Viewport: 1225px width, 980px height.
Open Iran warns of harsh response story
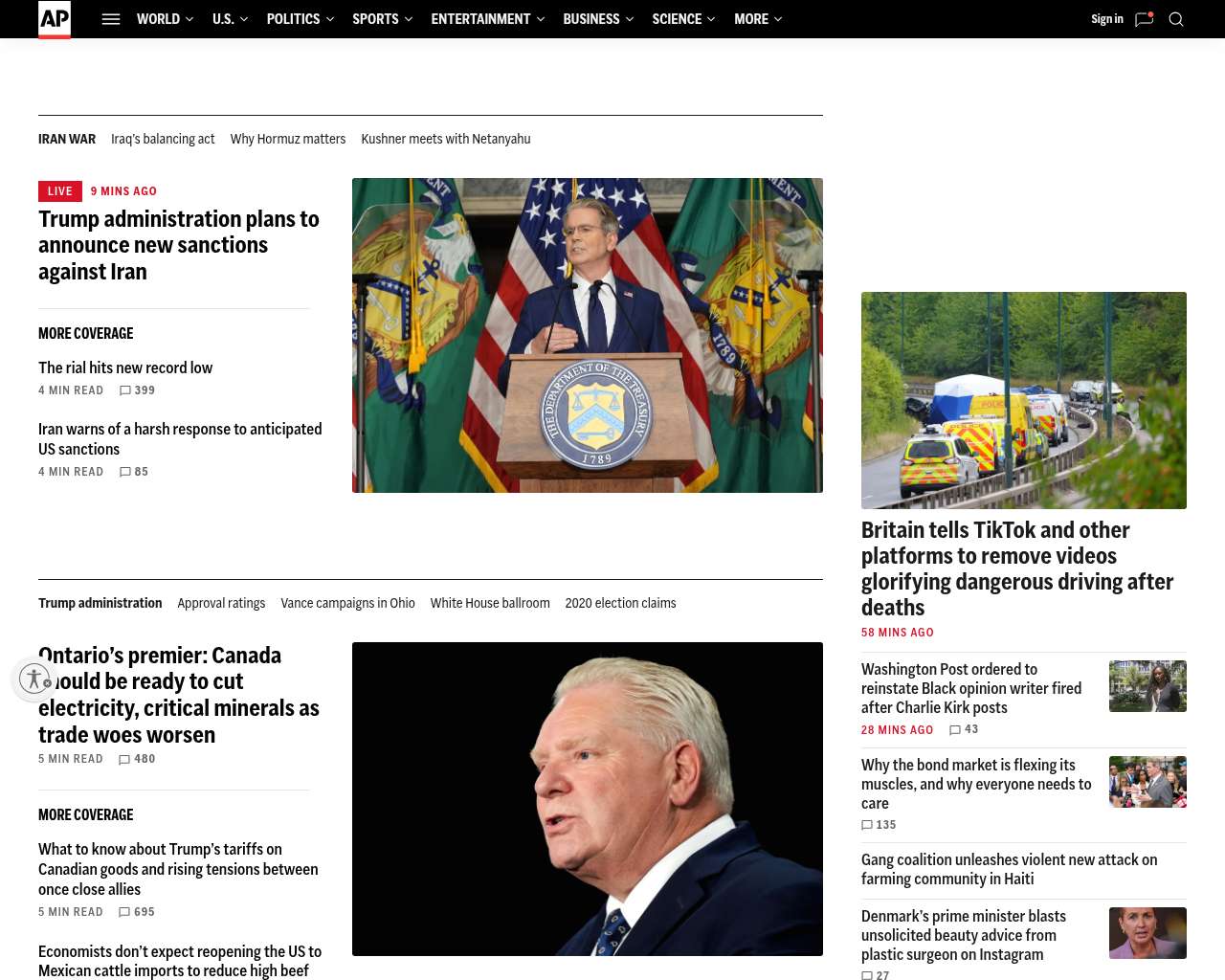click(x=180, y=439)
